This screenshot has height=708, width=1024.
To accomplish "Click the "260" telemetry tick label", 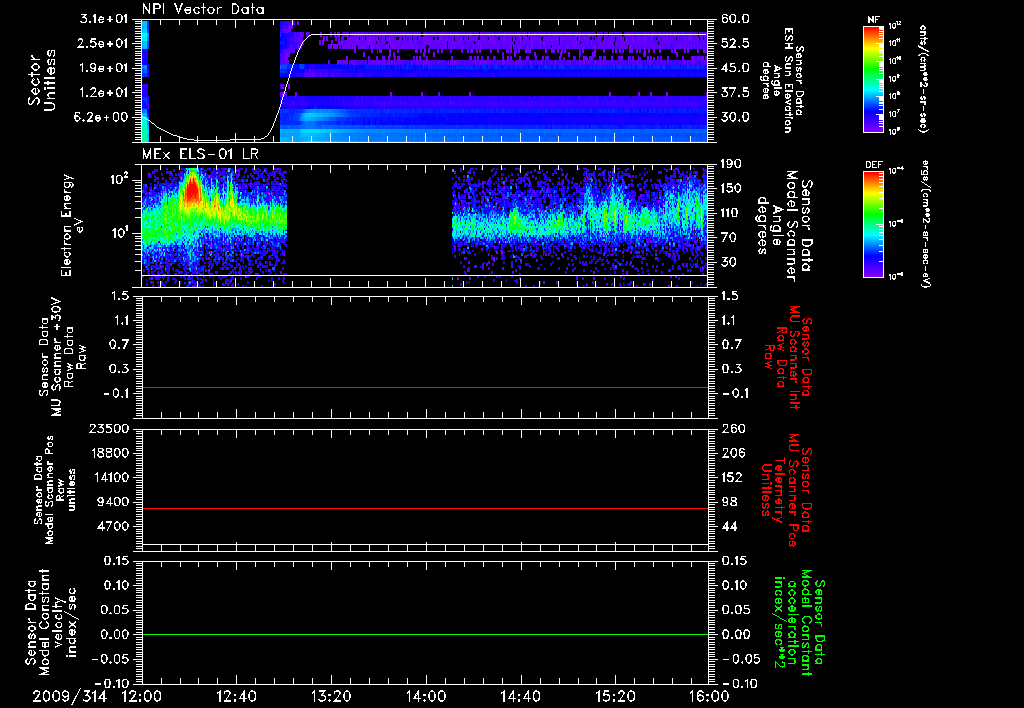I will [x=733, y=428].
